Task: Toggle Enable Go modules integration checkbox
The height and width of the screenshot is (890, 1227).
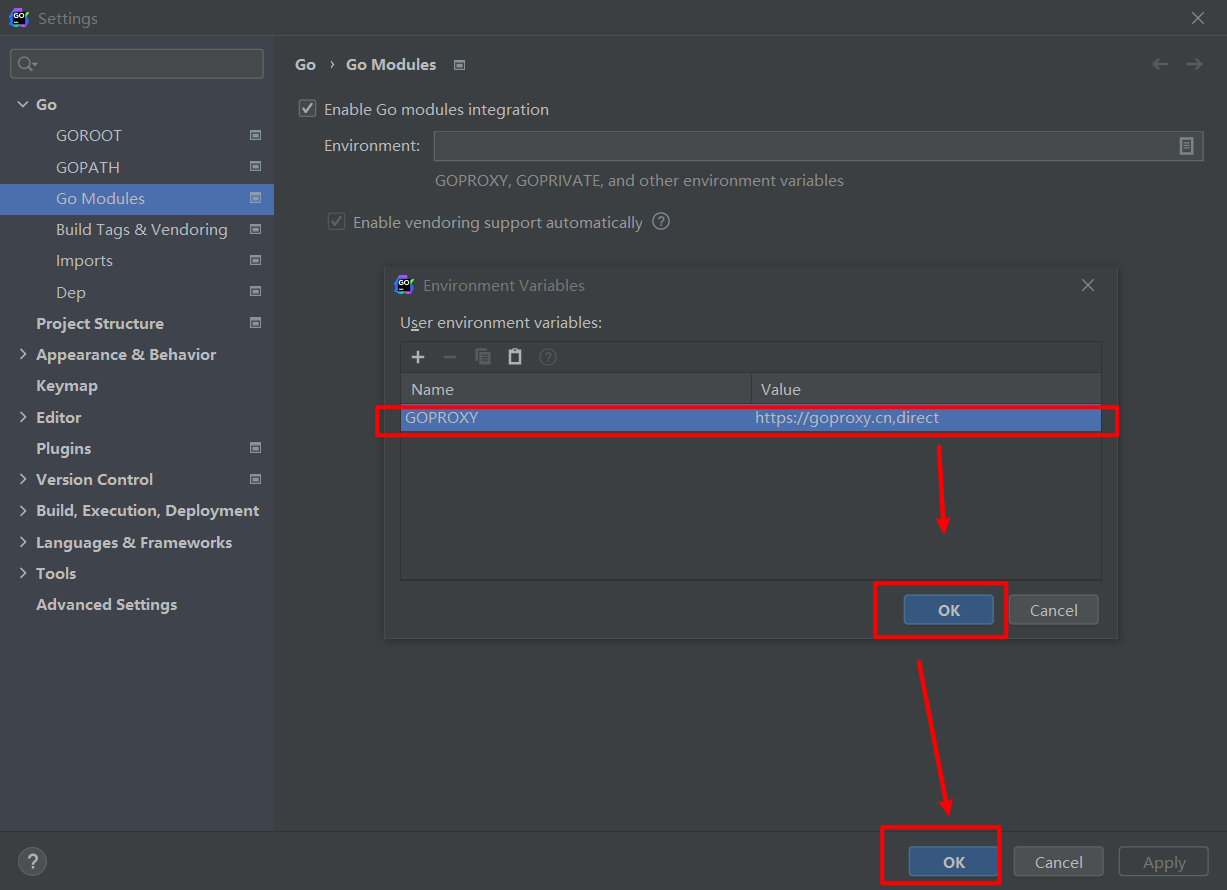Action: (x=308, y=109)
